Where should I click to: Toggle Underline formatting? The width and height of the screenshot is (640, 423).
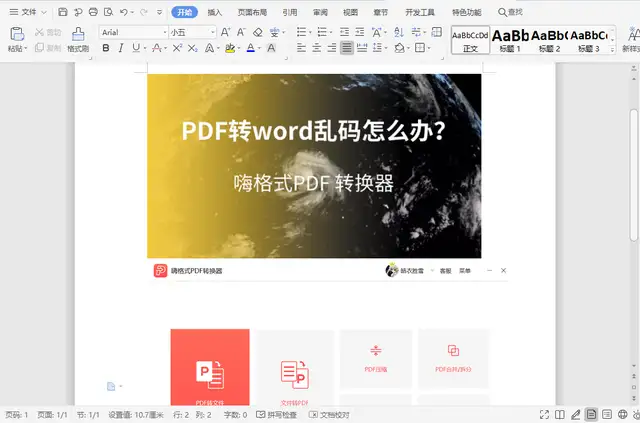tap(136, 48)
